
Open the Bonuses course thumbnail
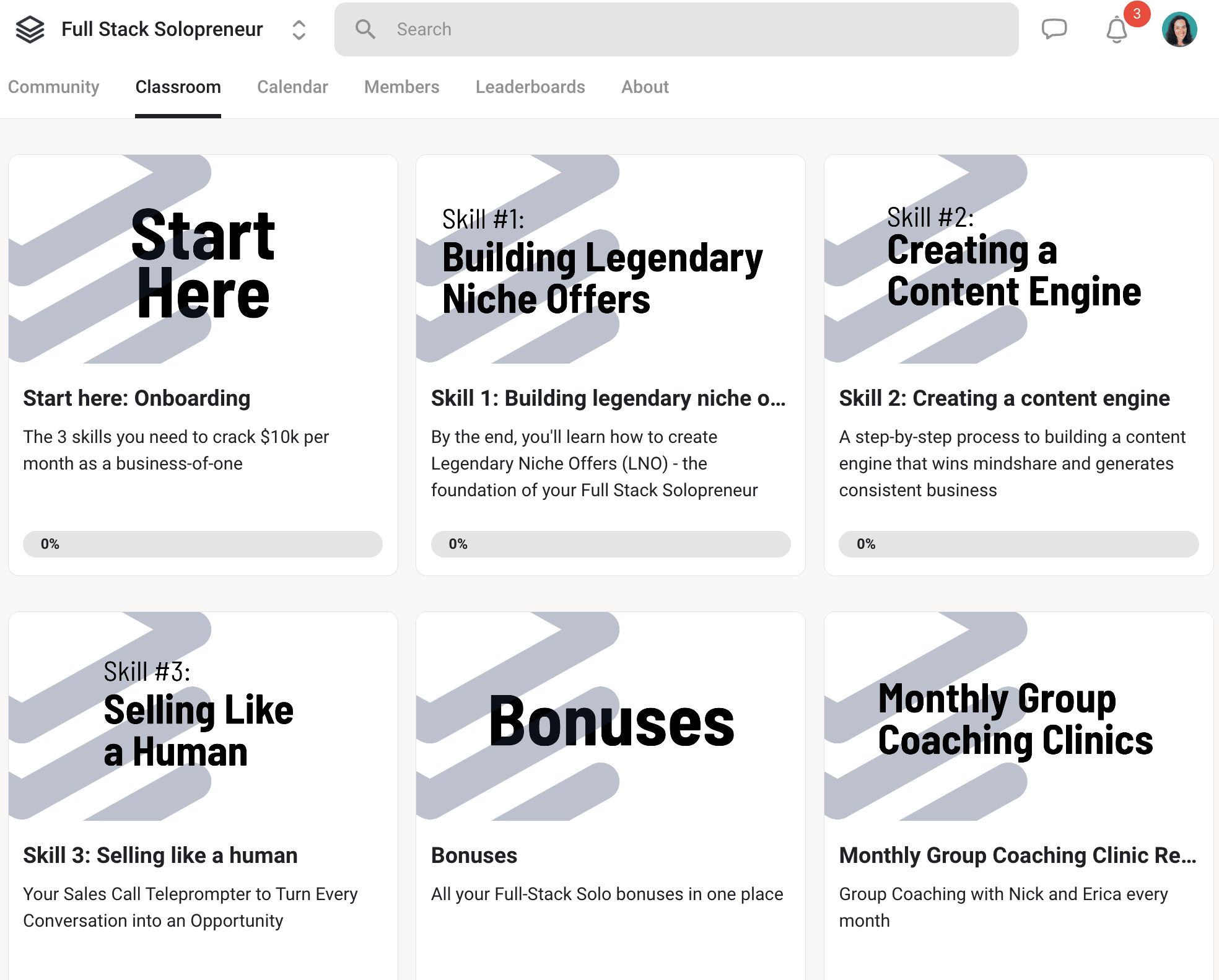(x=611, y=716)
